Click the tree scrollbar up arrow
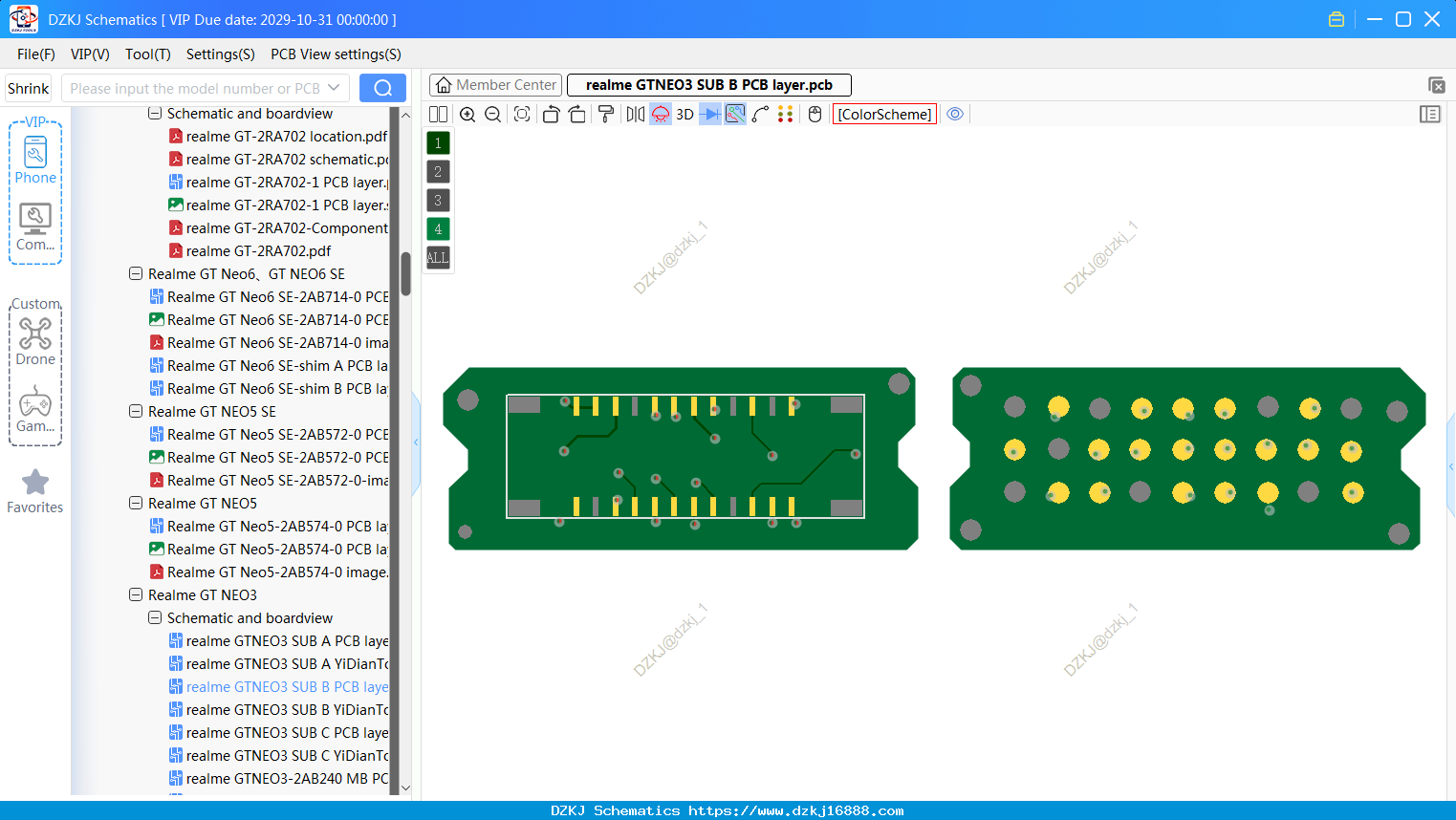 pyautogui.click(x=405, y=115)
